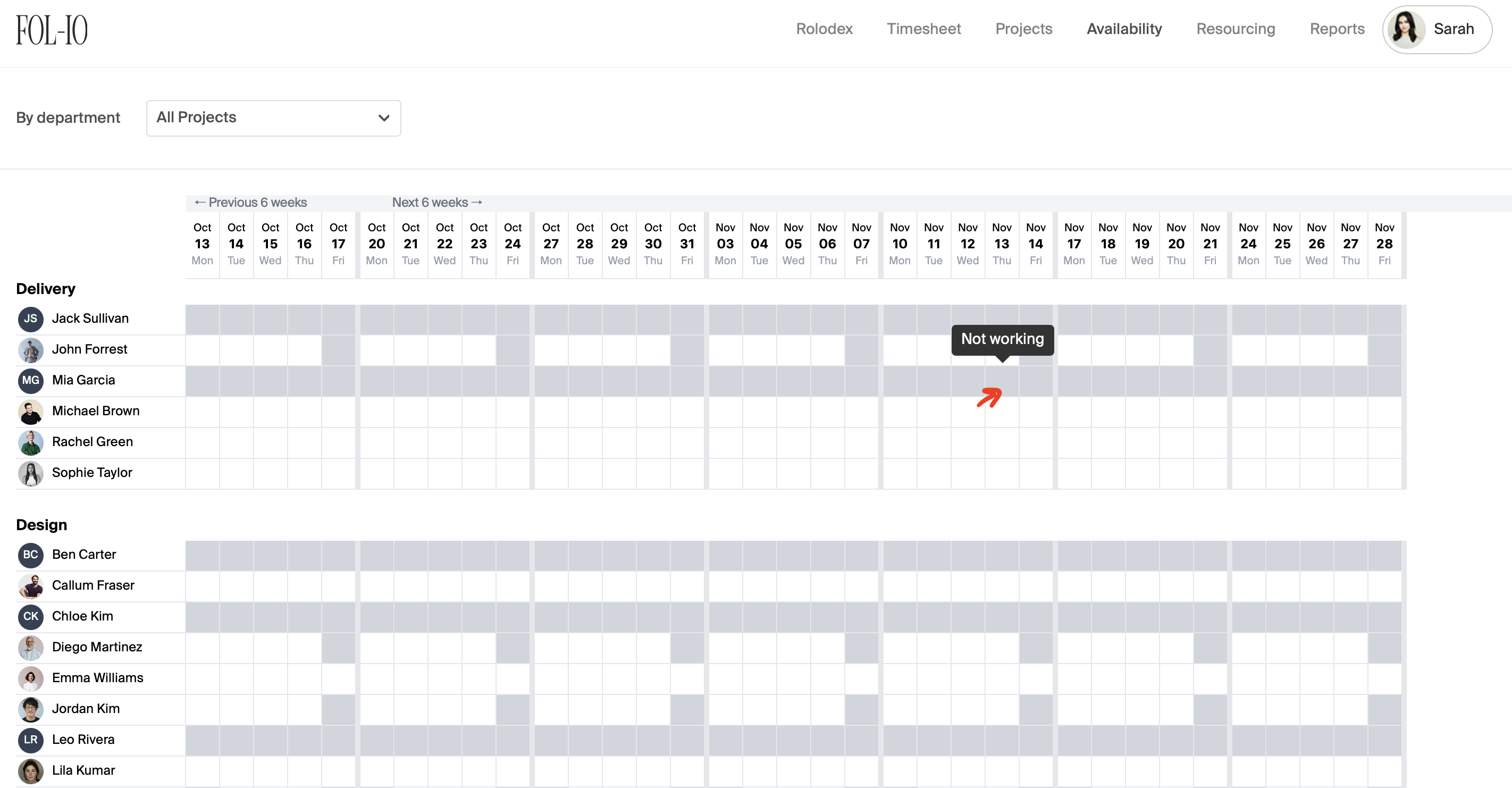Click the Rolodex navigation link

click(824, 29)
